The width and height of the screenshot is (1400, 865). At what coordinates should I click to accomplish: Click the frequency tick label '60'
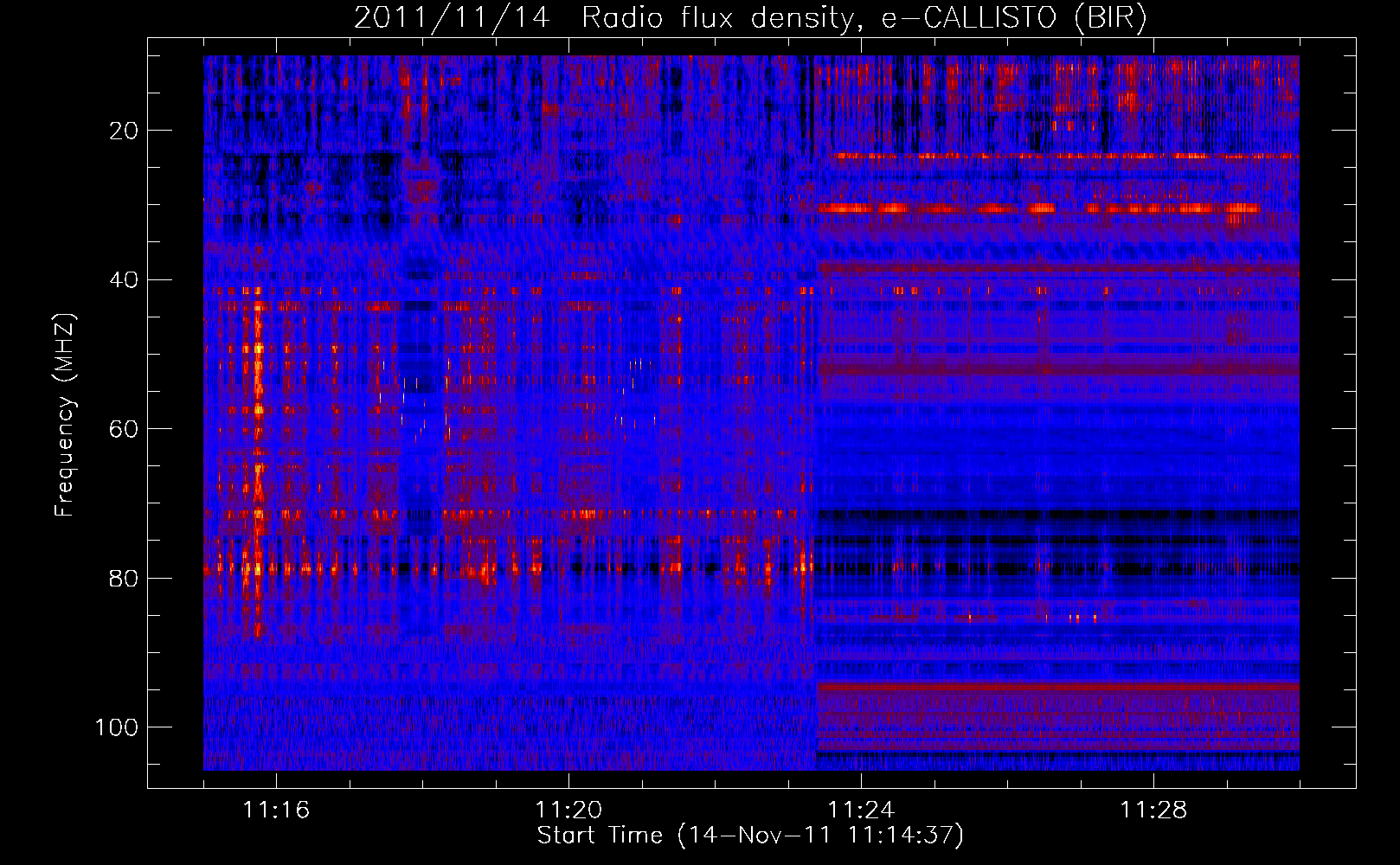click(125, 429)
